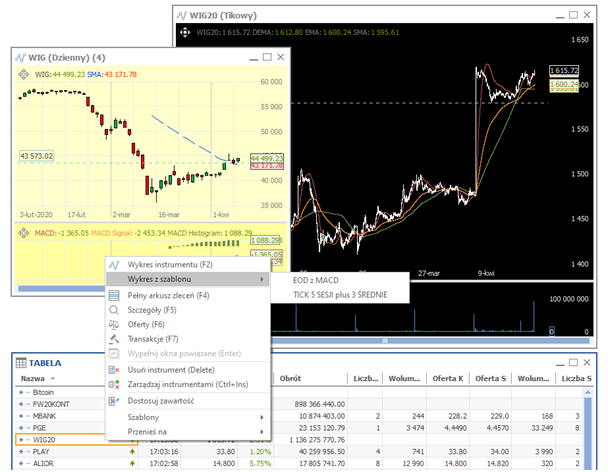Click move handle icon in WIG chart header
Screen dimensions: 608x472
(x=24, y=74)
